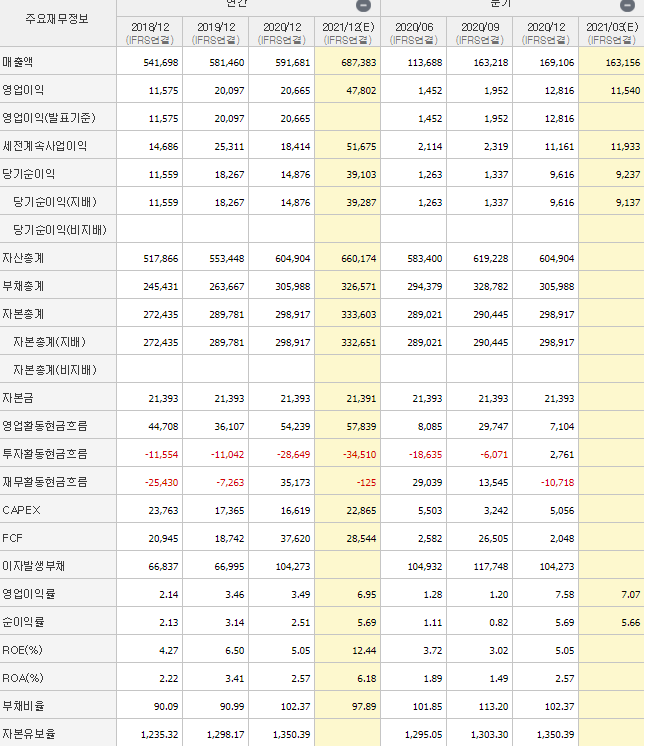The width and height of the screenshot is (645, 746).
Task: Select the ROA estimate 6.18
Action: pyautogui.click(x=367, y=679)
